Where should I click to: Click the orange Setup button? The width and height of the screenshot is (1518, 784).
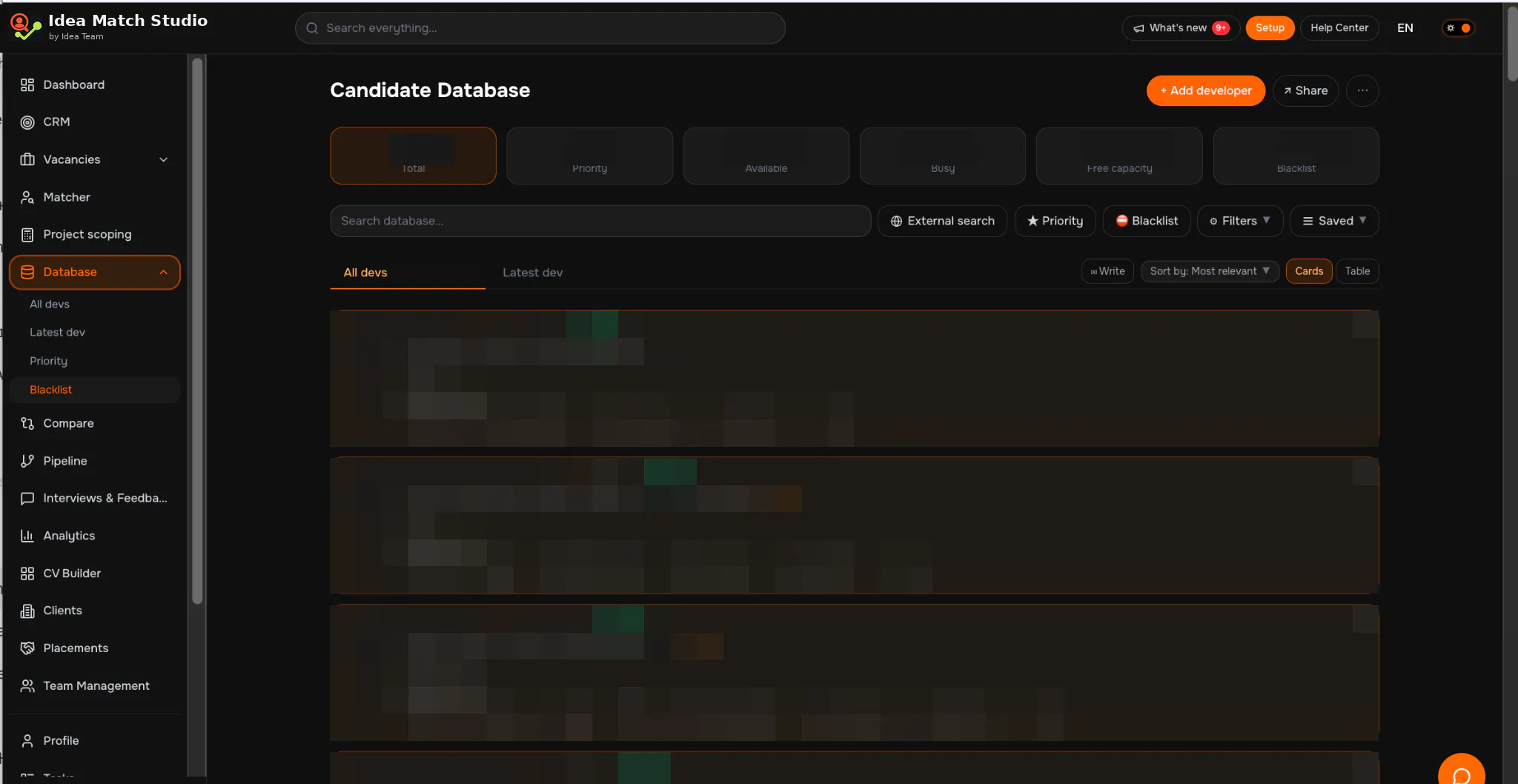pyautogui.click(x=1270, y=28)
